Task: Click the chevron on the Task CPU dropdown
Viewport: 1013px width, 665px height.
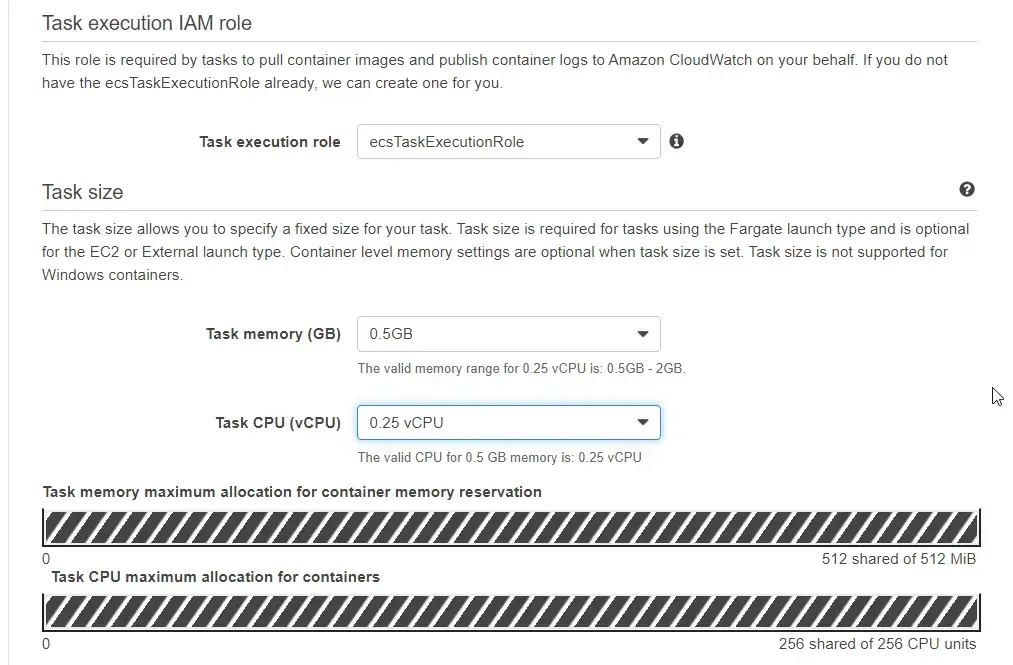Action: coord(643,422)
